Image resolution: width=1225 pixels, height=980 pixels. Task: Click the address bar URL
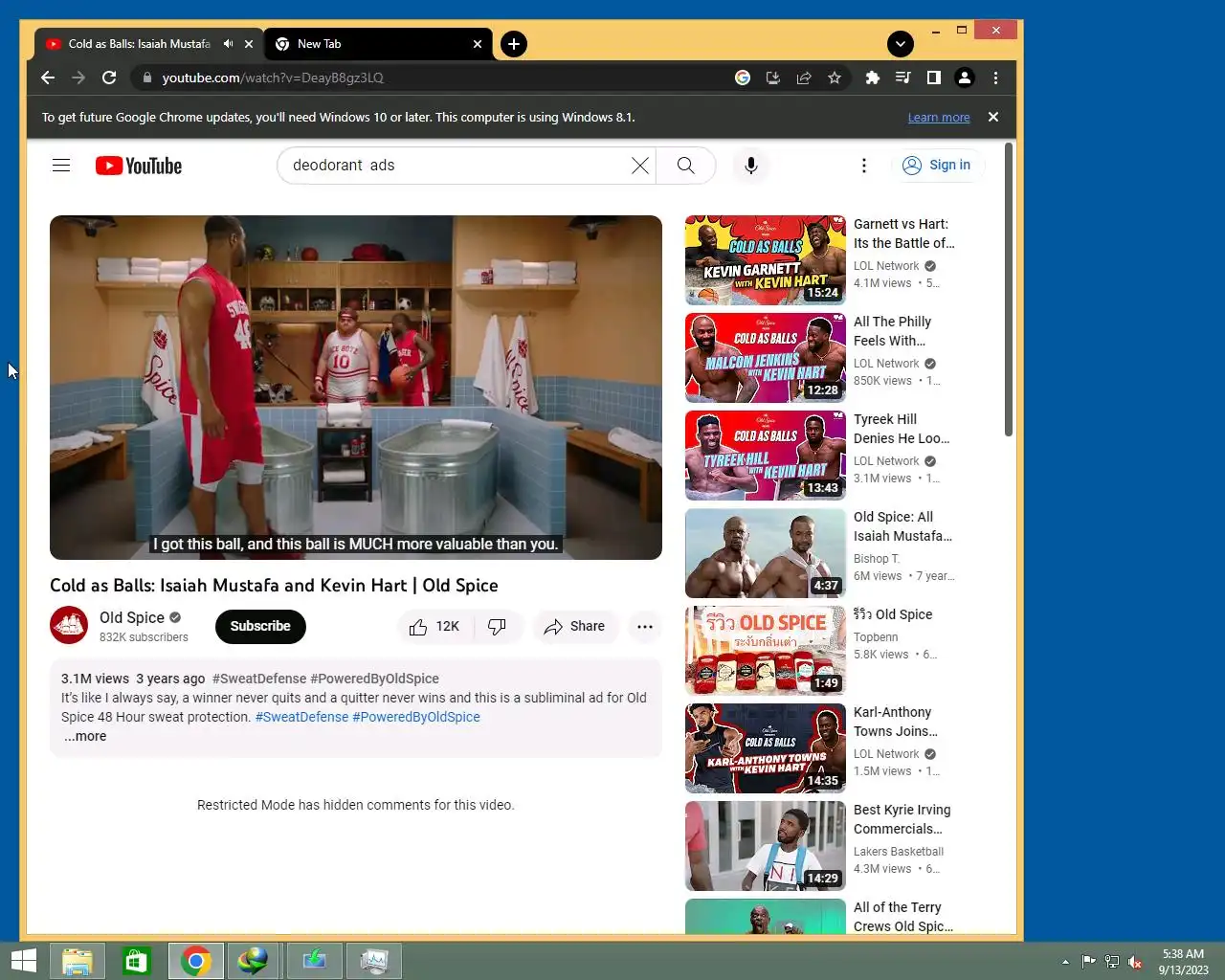pyautogui.click(x=273, y=78)
